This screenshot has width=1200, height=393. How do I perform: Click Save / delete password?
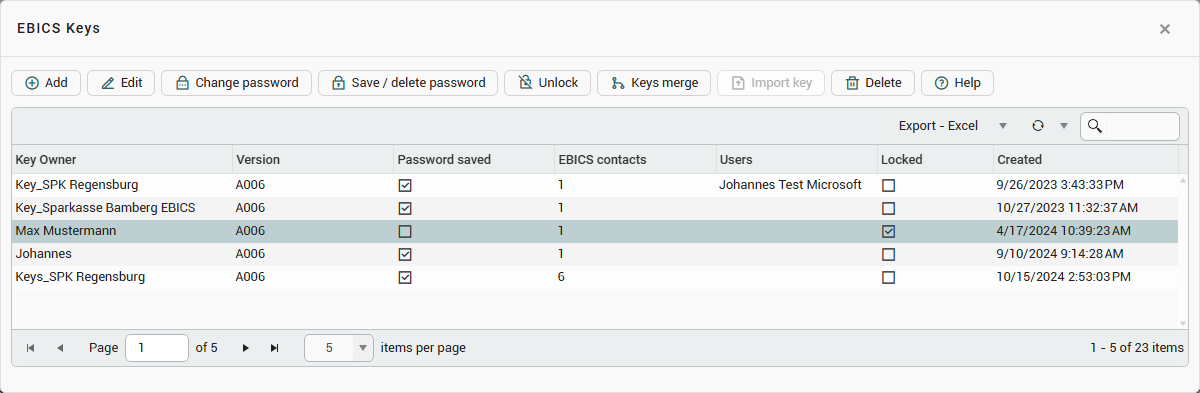pyautogui.click(x=408, y=83)
